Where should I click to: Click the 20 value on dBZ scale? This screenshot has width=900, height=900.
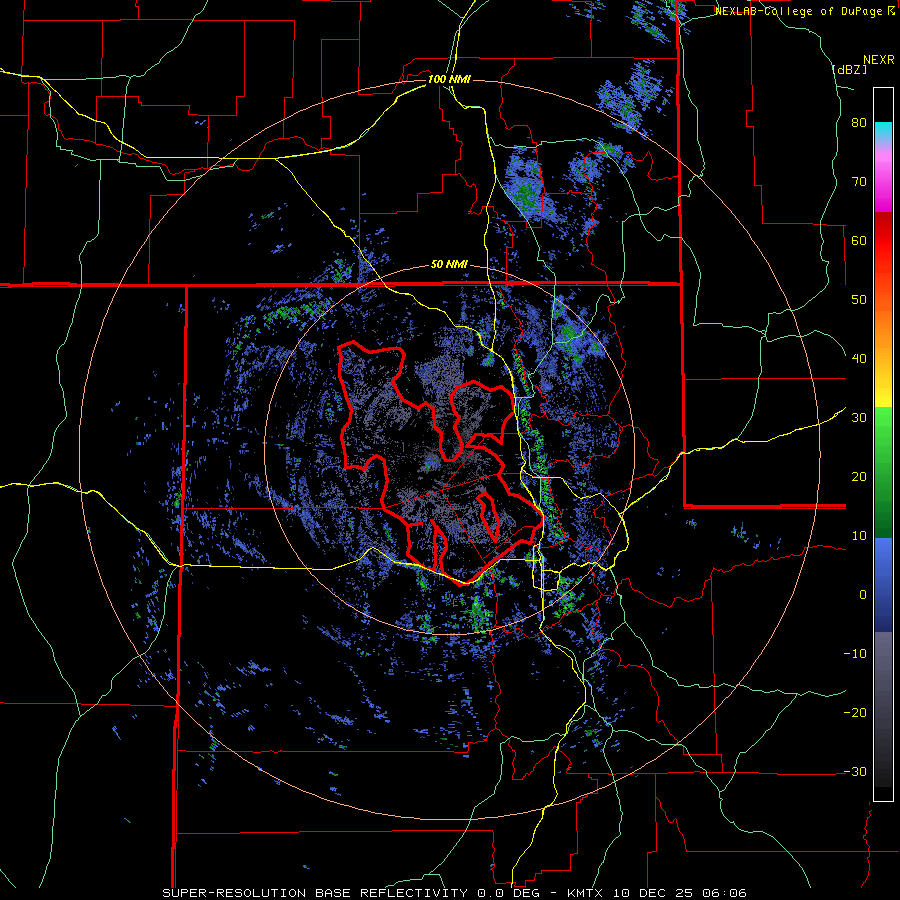(859, 477)
